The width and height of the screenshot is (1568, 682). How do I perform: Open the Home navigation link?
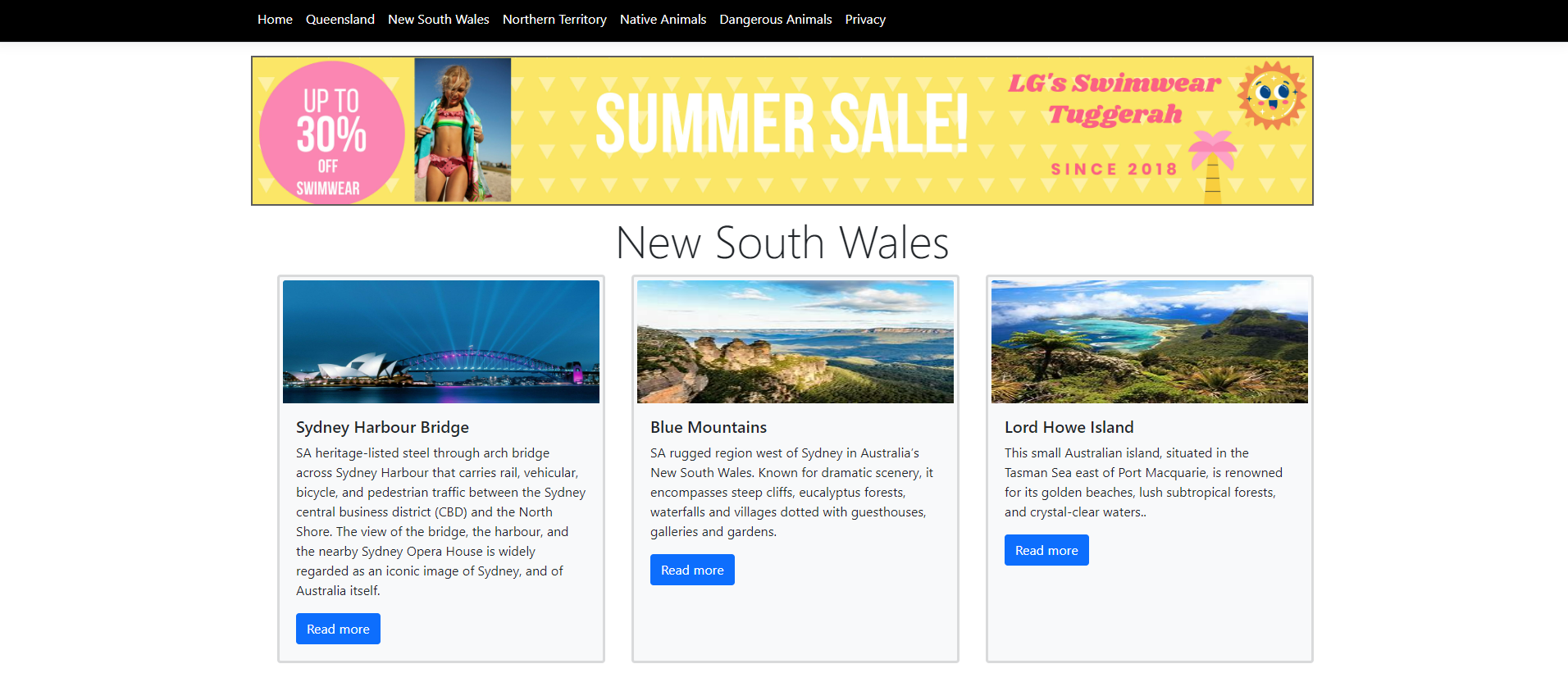(275, 20)
